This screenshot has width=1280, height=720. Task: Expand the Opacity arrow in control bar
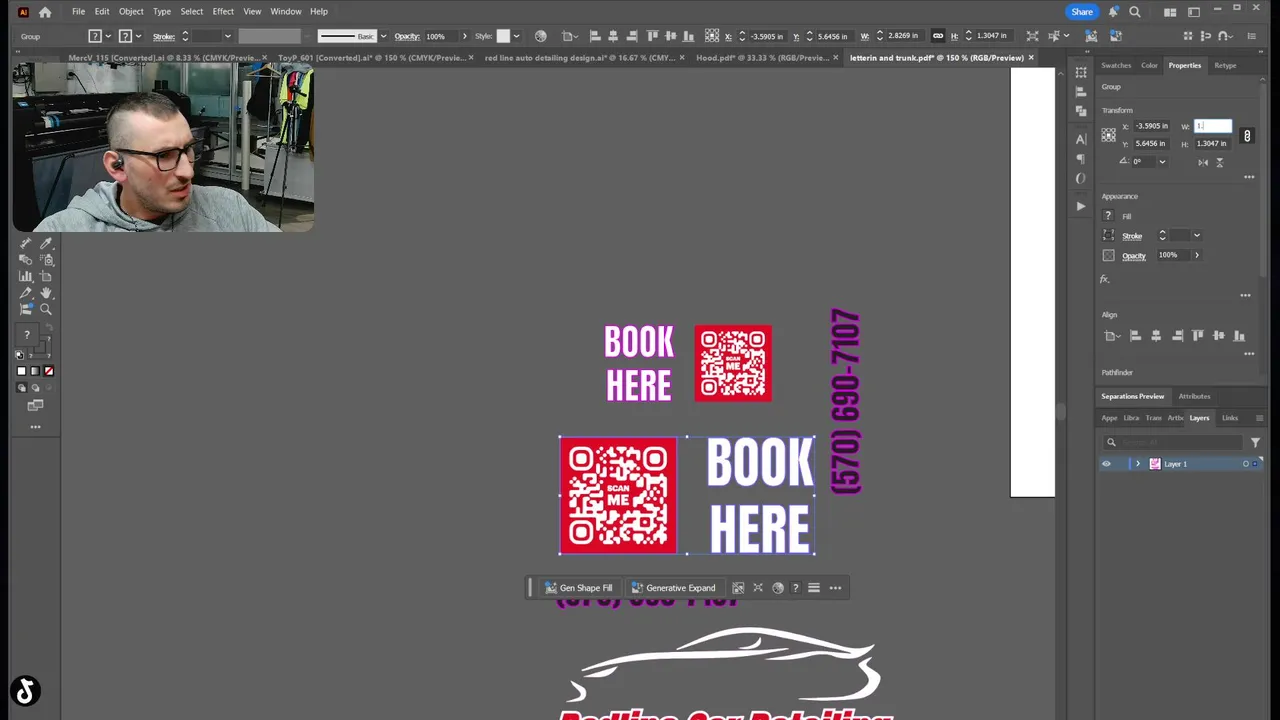click(x=464, y=36)
